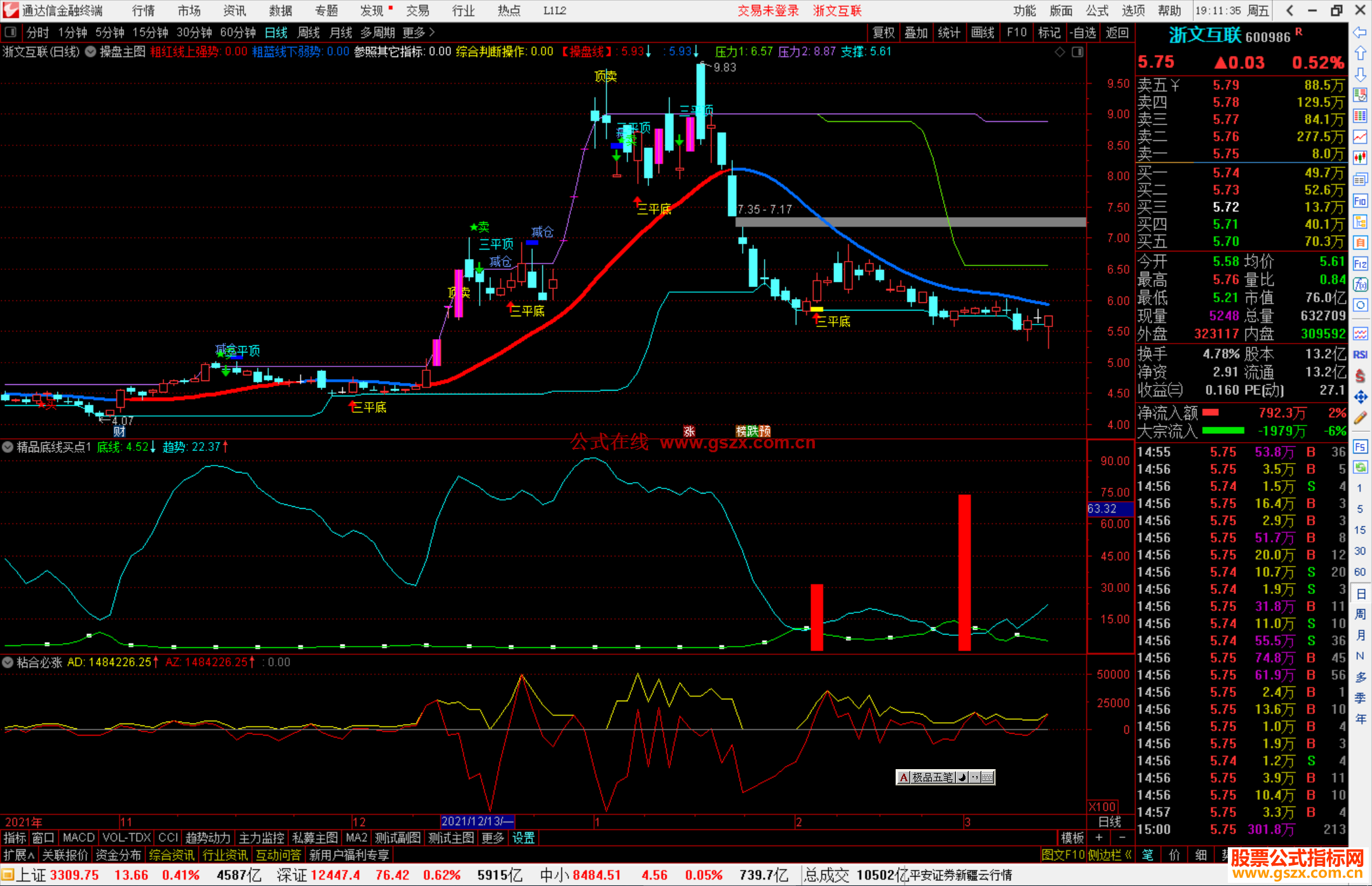
Task: Toggle the square panel icon left of 分时
Action: click(x=11, y=32)
